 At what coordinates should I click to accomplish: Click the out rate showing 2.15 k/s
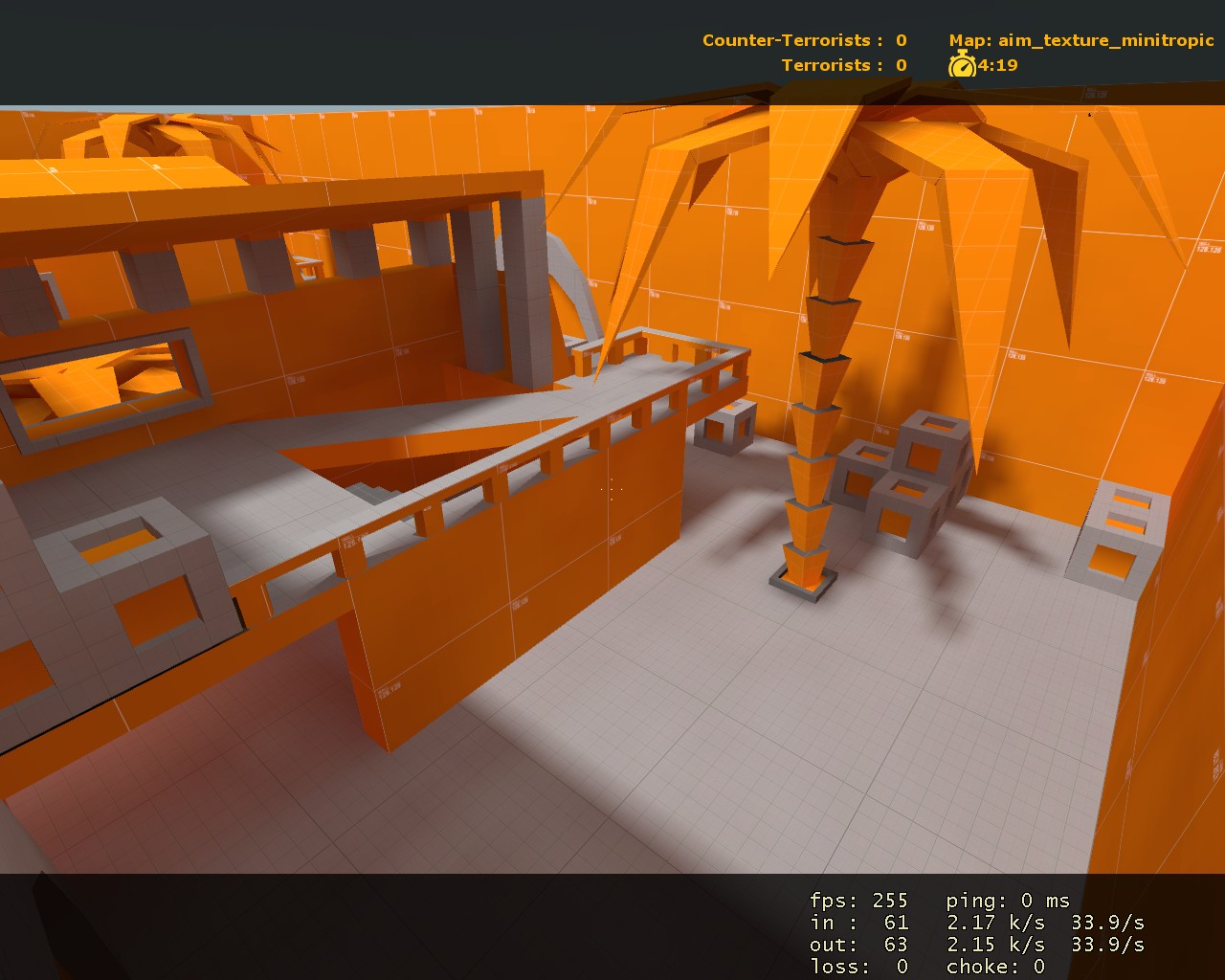click(x=995, y=944)
